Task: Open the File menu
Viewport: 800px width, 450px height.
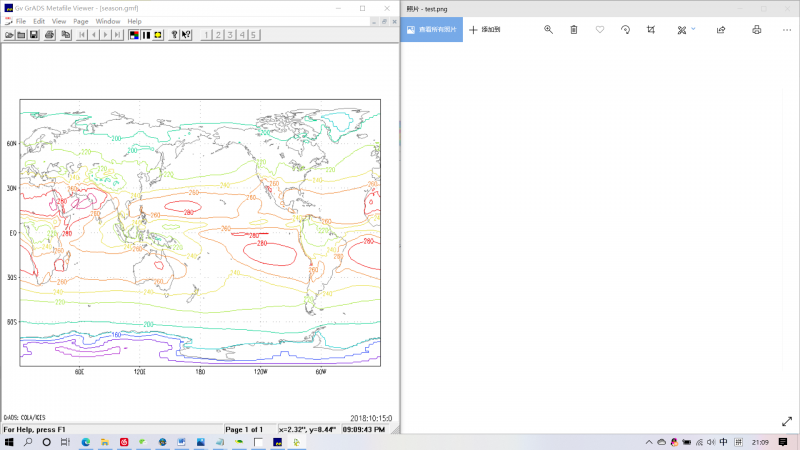Action: click(21, 21)
